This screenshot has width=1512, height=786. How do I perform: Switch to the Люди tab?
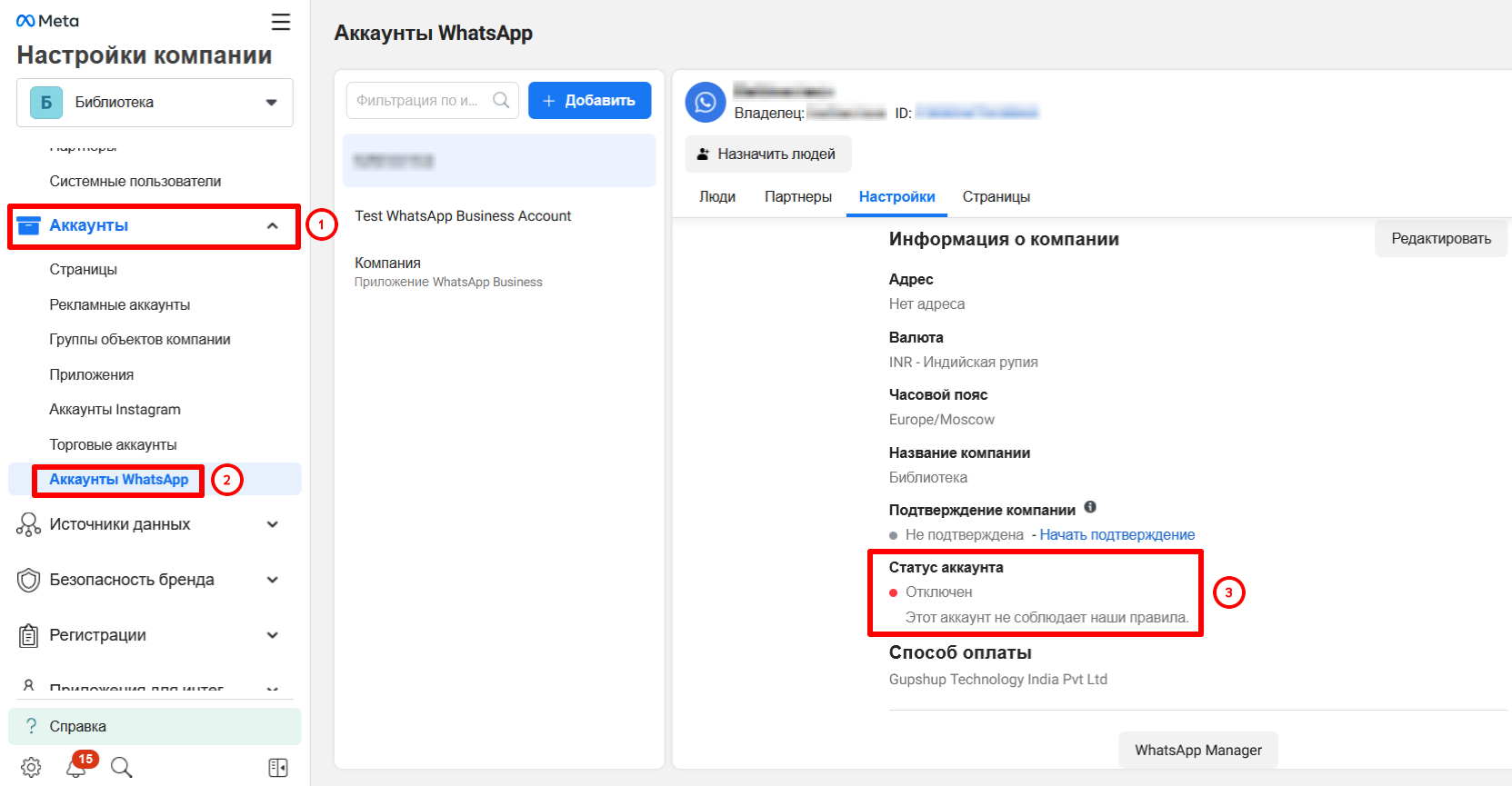pyautogui.click(x=716, y=197)
